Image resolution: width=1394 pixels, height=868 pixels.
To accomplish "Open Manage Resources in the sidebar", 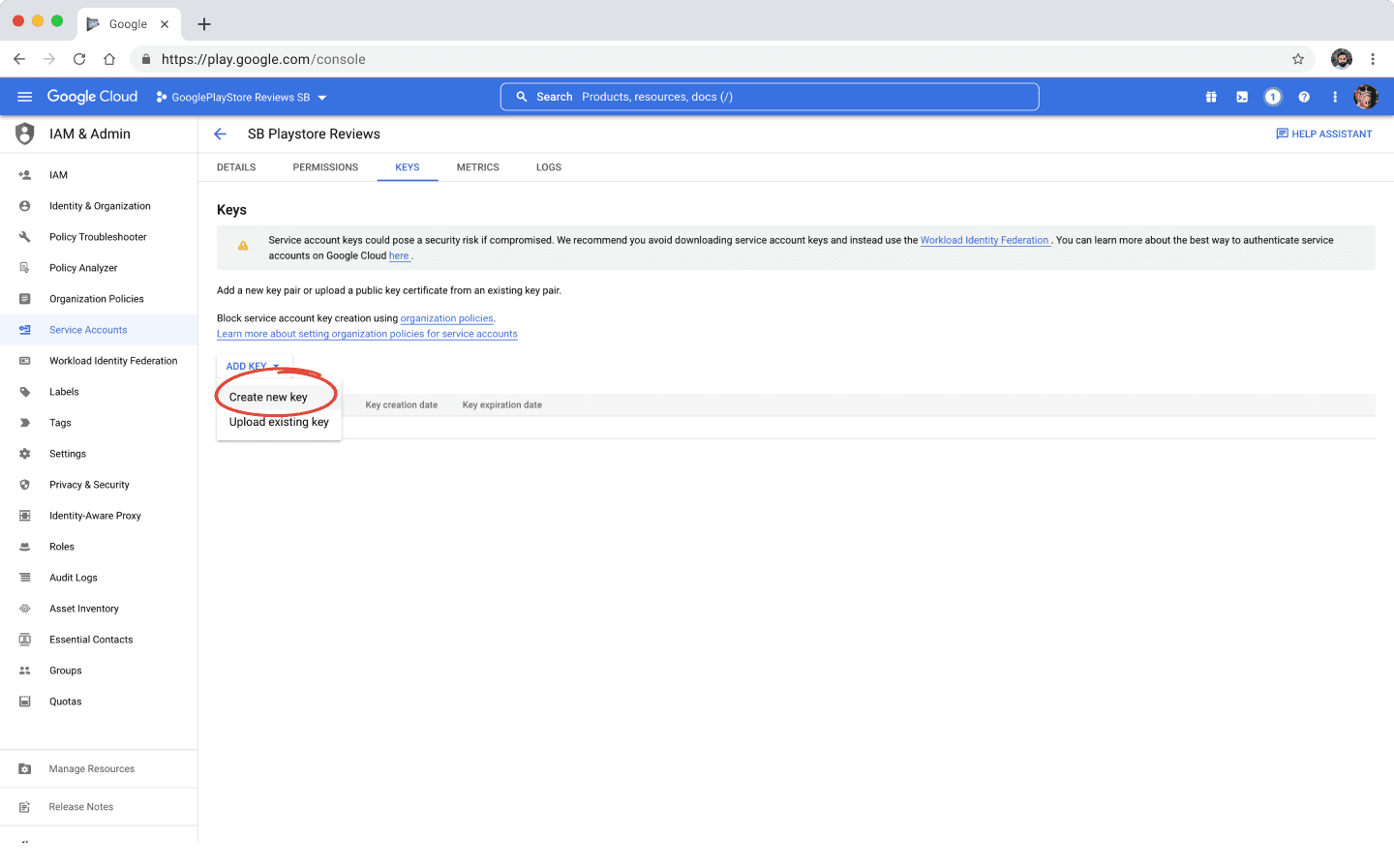I will pyautogui.click(x=99, y=769).
